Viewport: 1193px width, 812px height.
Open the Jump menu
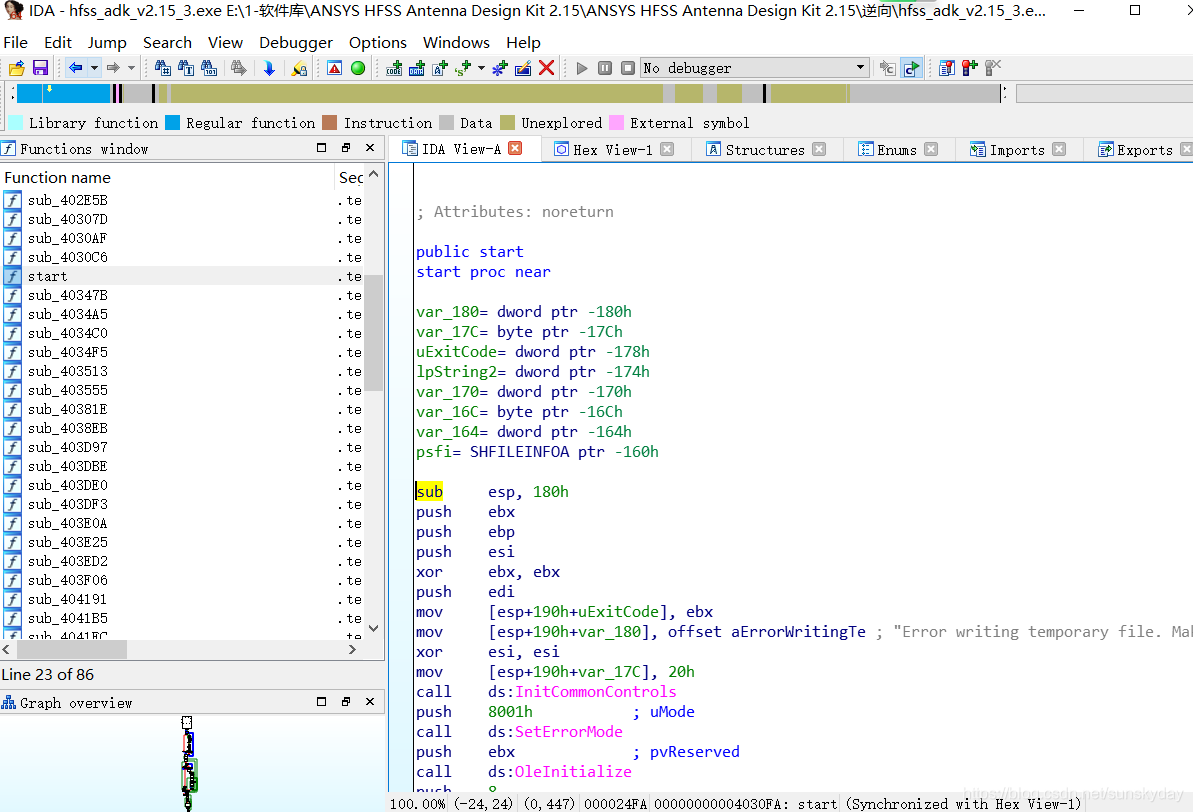click(x=107, y=43)
